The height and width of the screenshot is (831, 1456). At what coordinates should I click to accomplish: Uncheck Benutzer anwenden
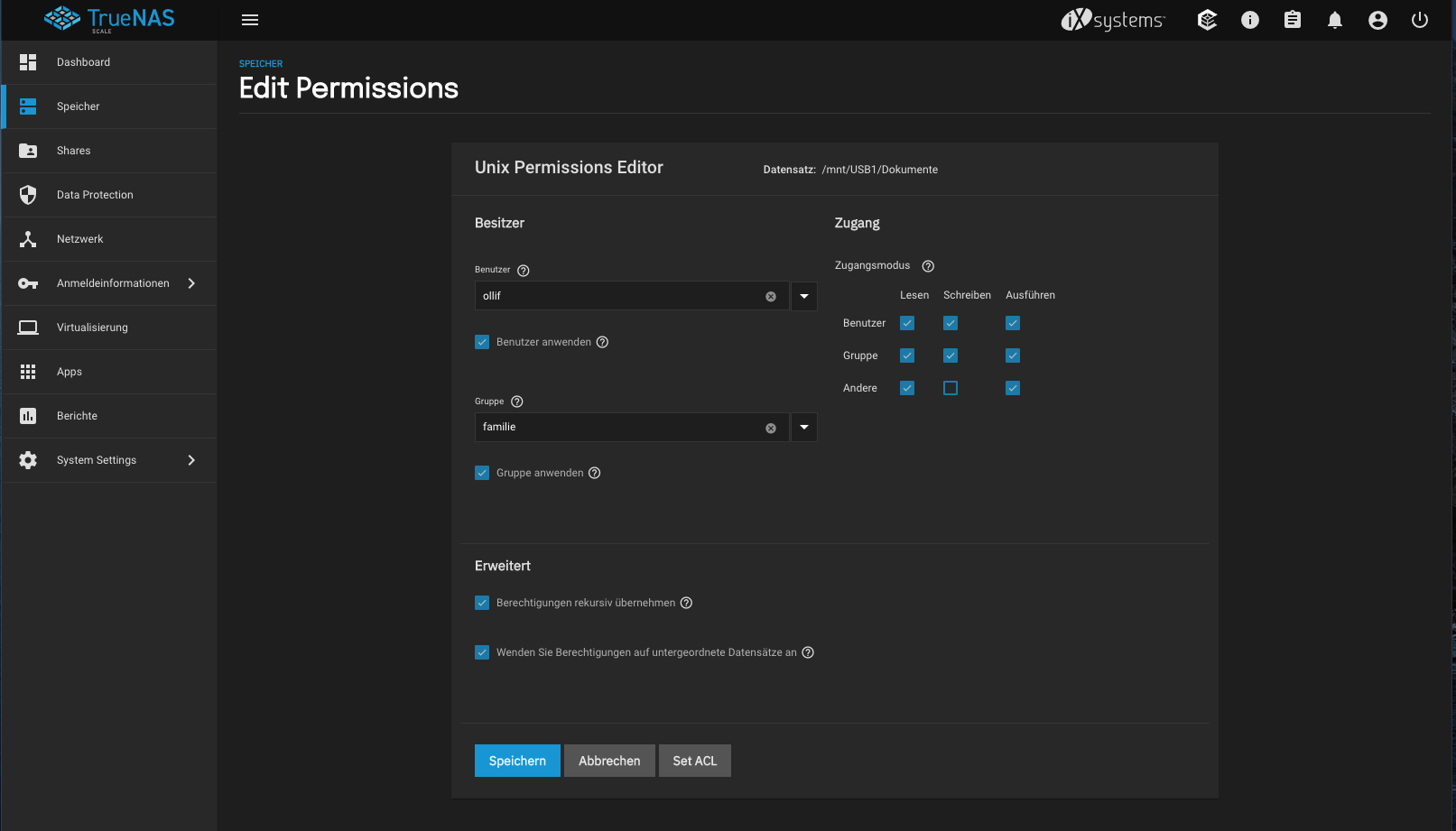point(482,342)
